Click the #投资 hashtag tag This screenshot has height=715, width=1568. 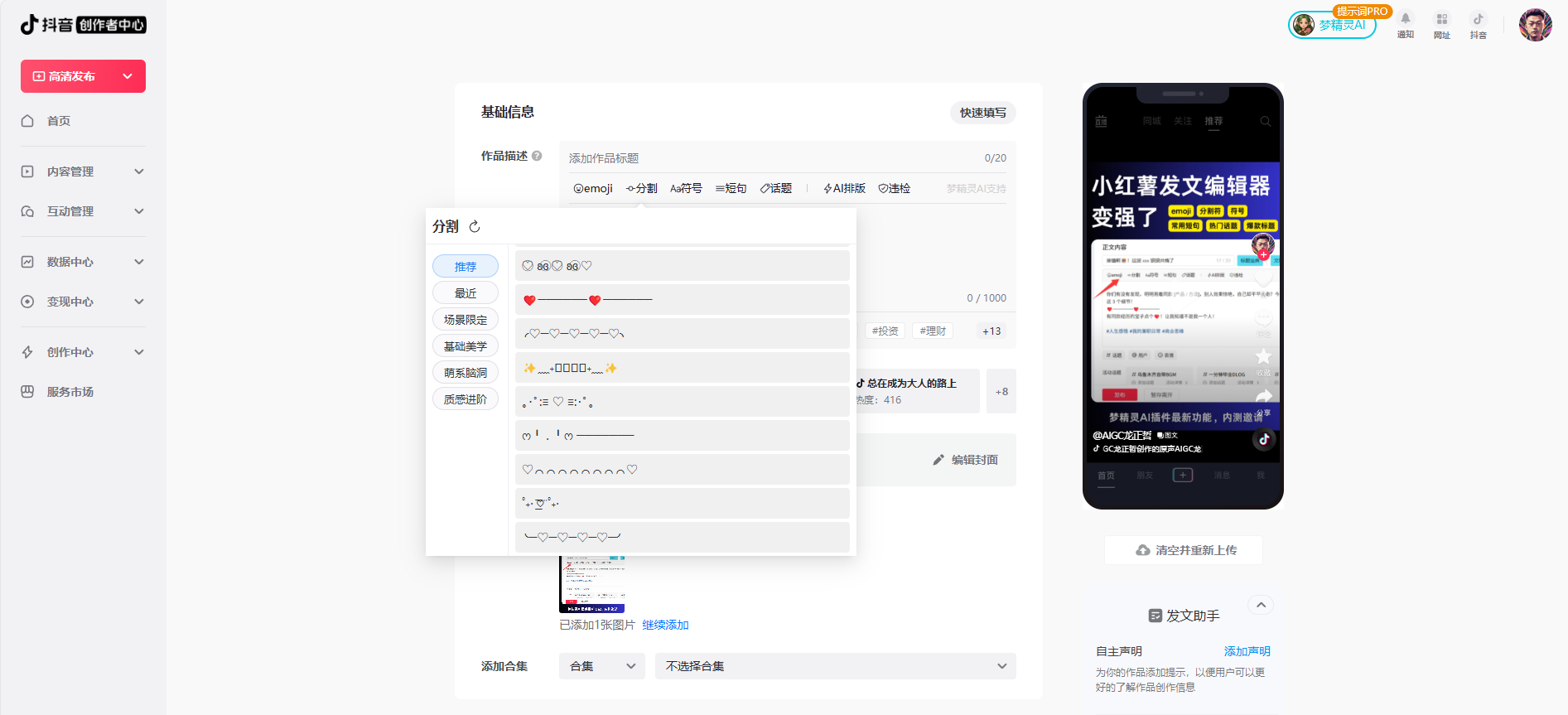[x=885, y=331]
